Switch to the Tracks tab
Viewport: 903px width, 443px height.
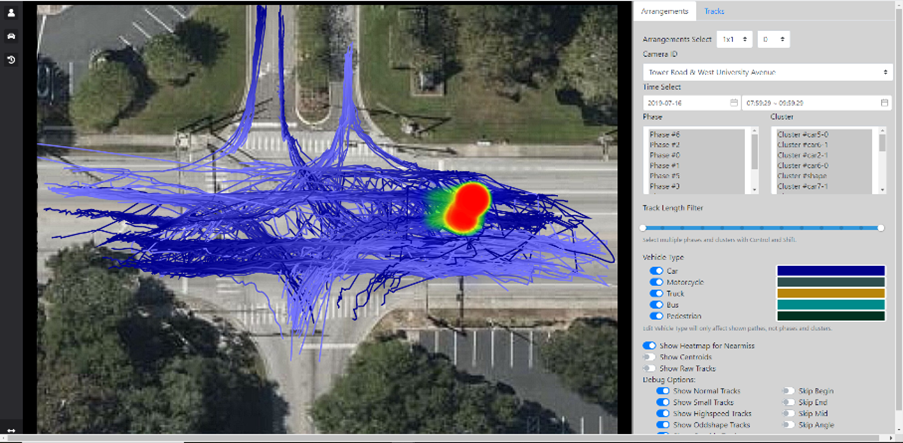(714, 11)
